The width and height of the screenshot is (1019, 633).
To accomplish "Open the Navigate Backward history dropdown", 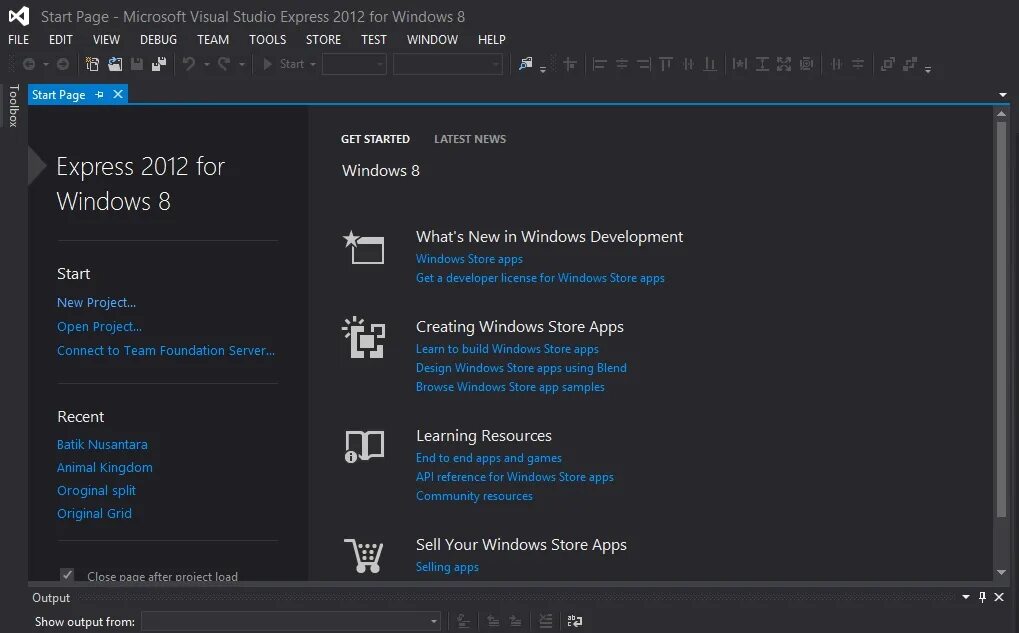I will [45, 64].
